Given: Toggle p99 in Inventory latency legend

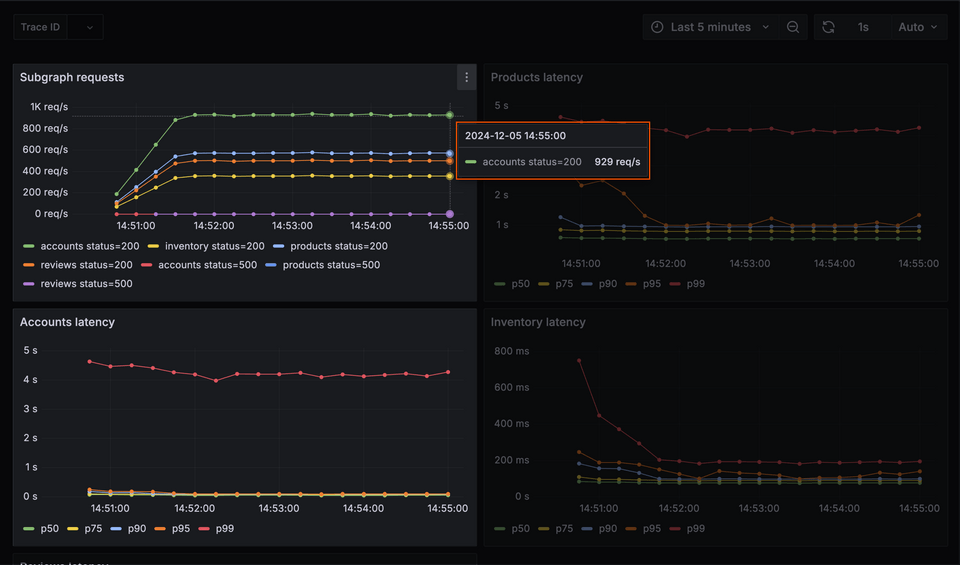Looking at the screenshot, I should coord(696,528).
